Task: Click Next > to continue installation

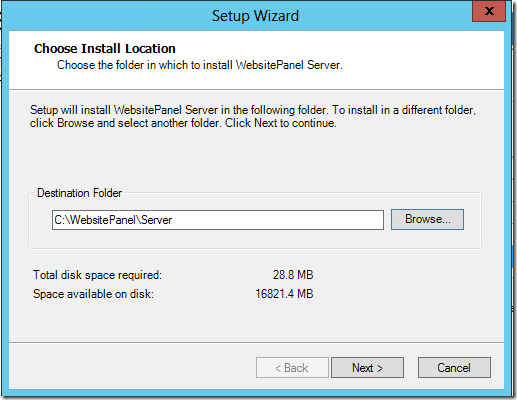Action: point(367,368)
